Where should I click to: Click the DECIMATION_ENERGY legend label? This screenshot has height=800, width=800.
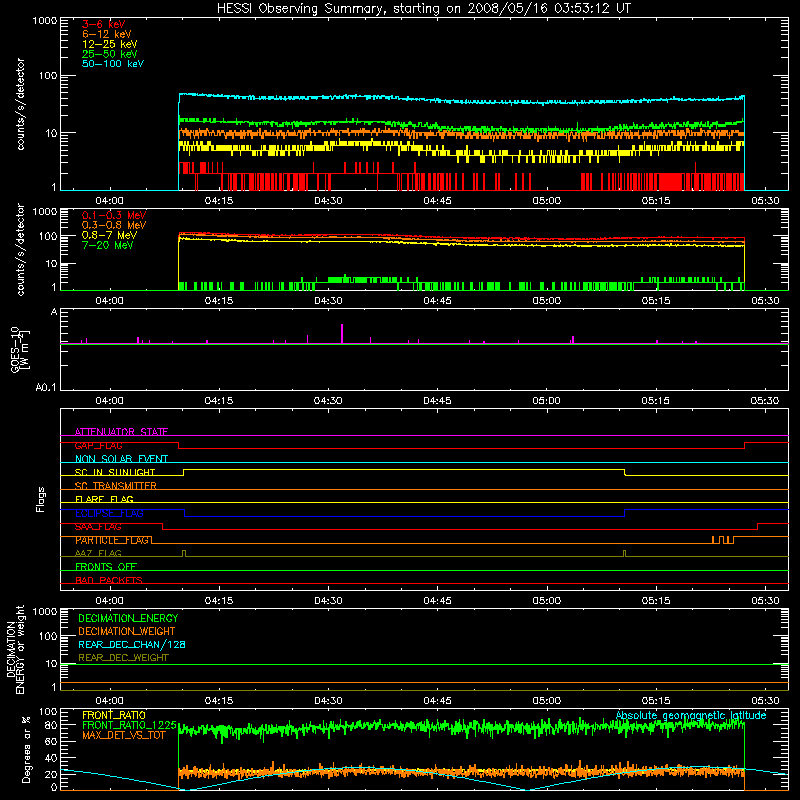128,618
